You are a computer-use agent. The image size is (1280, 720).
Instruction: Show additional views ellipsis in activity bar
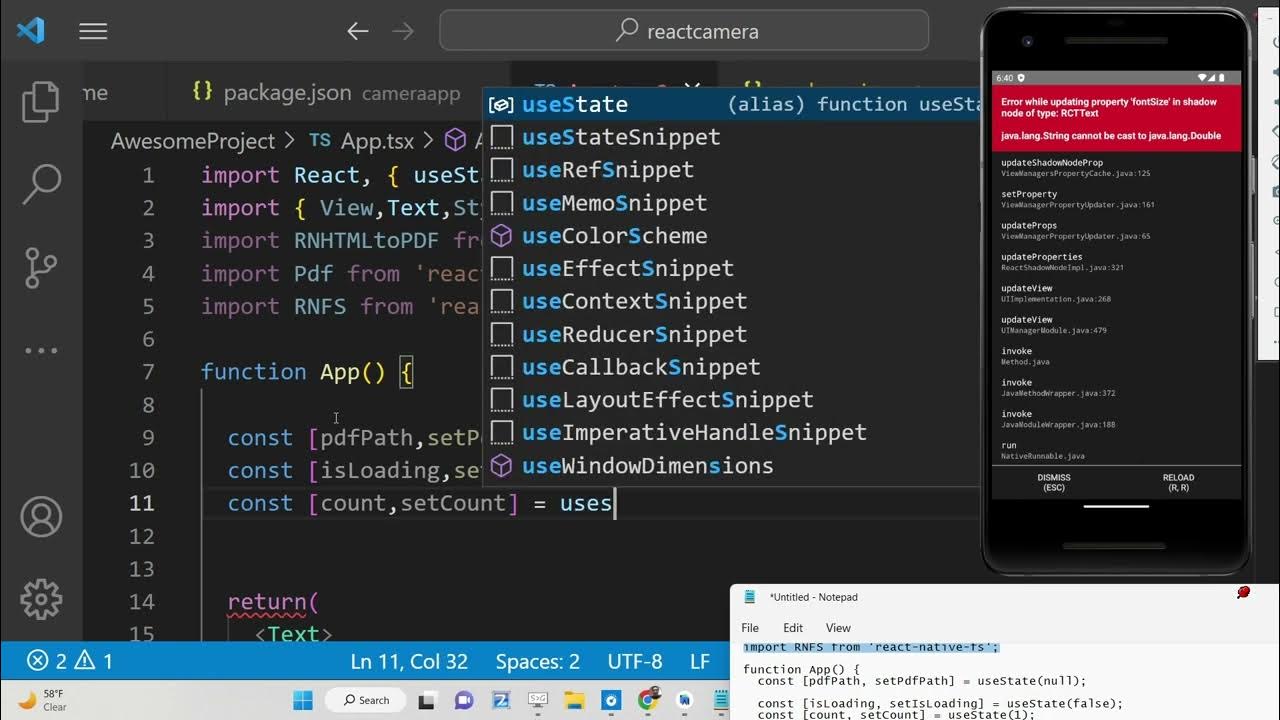tap(41, 351)
